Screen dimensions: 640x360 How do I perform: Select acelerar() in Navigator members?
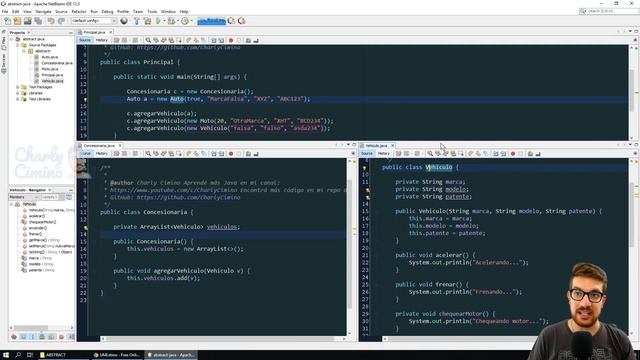[x=37, y=216]
